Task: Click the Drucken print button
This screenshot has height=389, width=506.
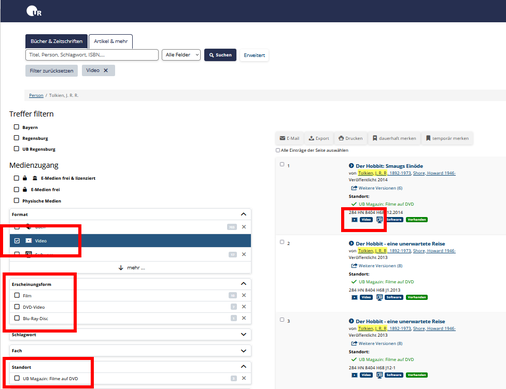Action: point(351,138)
